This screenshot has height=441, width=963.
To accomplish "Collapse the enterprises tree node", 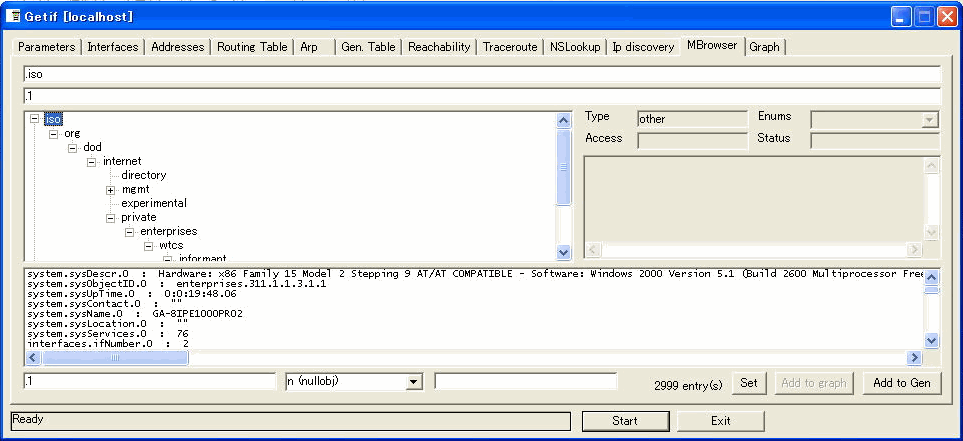I will click(130, 232).
